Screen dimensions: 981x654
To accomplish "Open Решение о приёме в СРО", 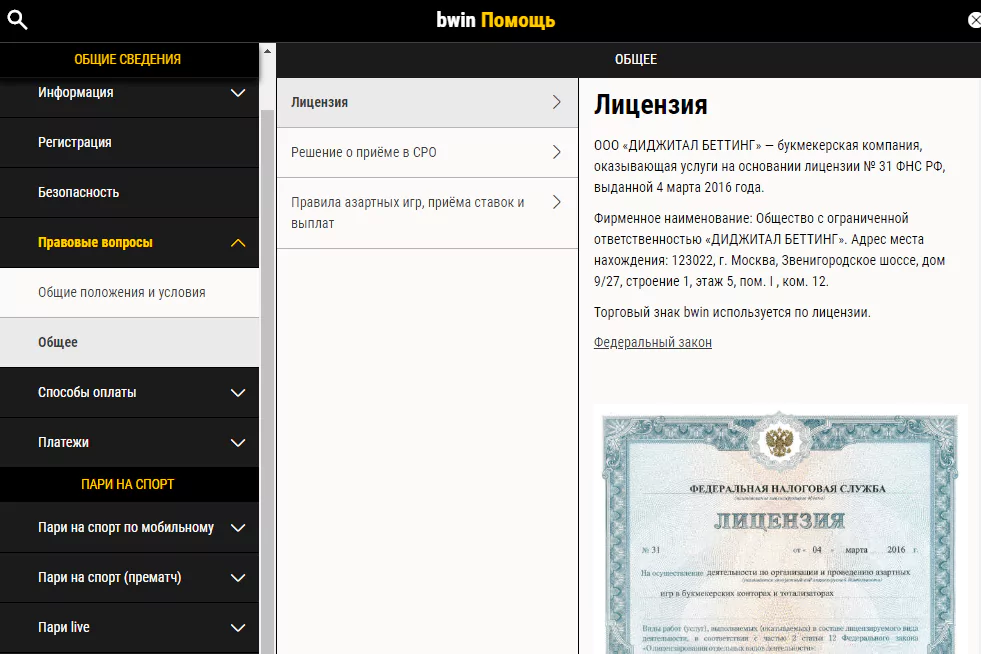I will point(427,153).
